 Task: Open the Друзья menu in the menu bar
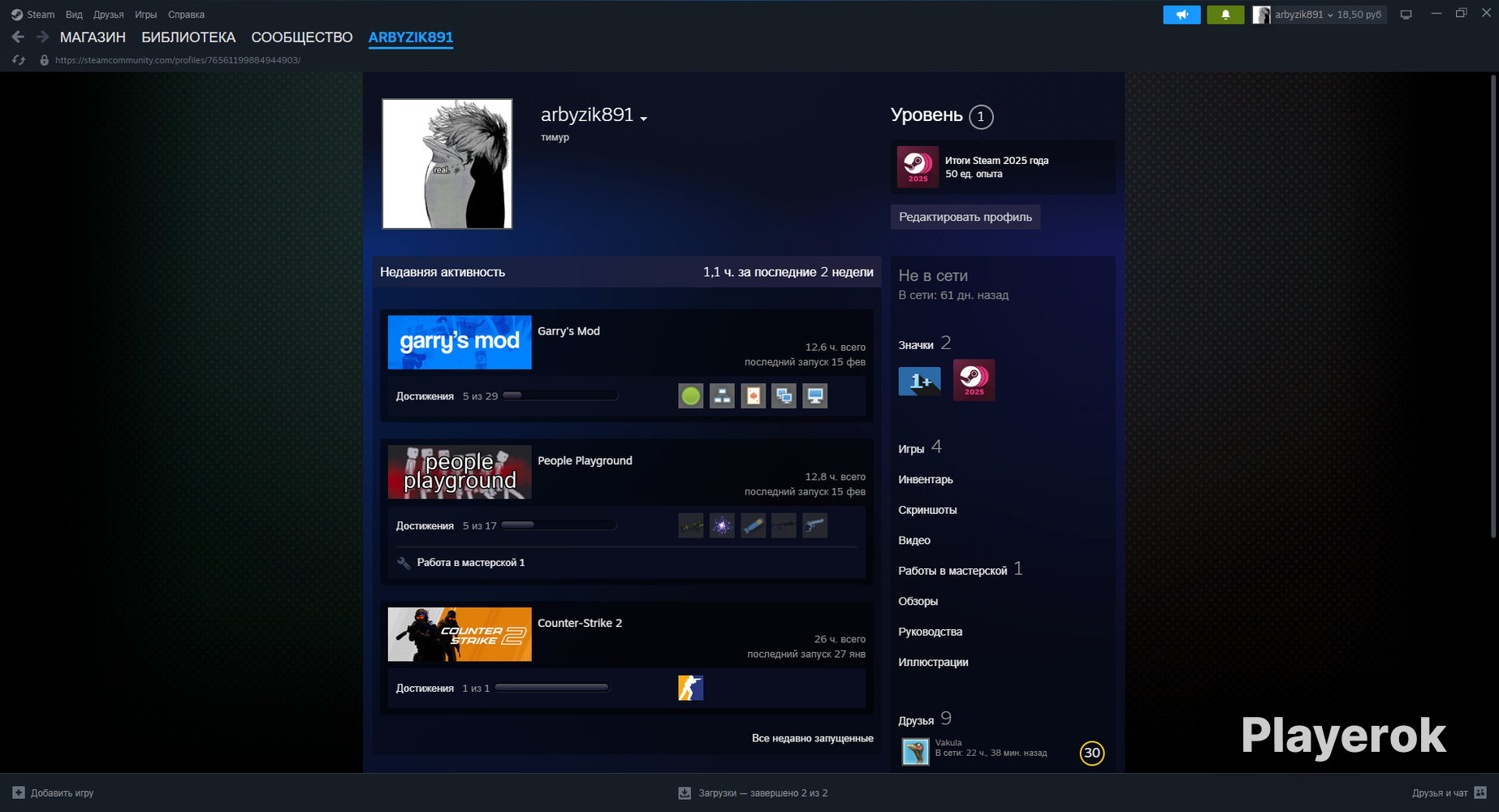[x=109, y=15]
